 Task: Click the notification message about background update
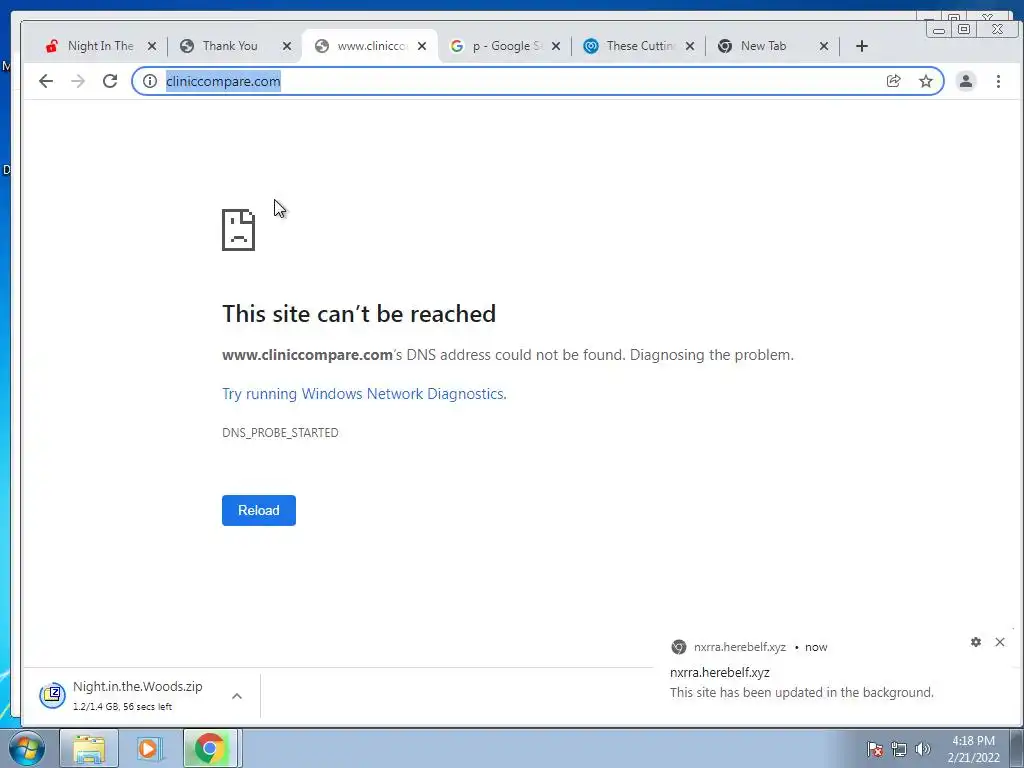tap(801, 692)
